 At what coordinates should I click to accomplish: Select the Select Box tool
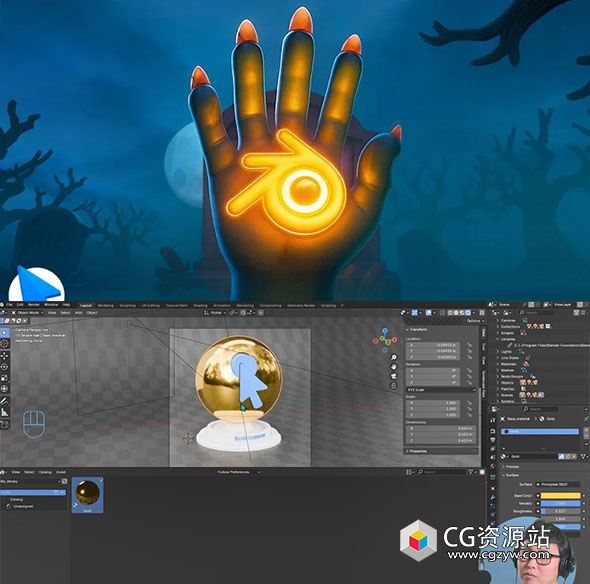point(5,333)
